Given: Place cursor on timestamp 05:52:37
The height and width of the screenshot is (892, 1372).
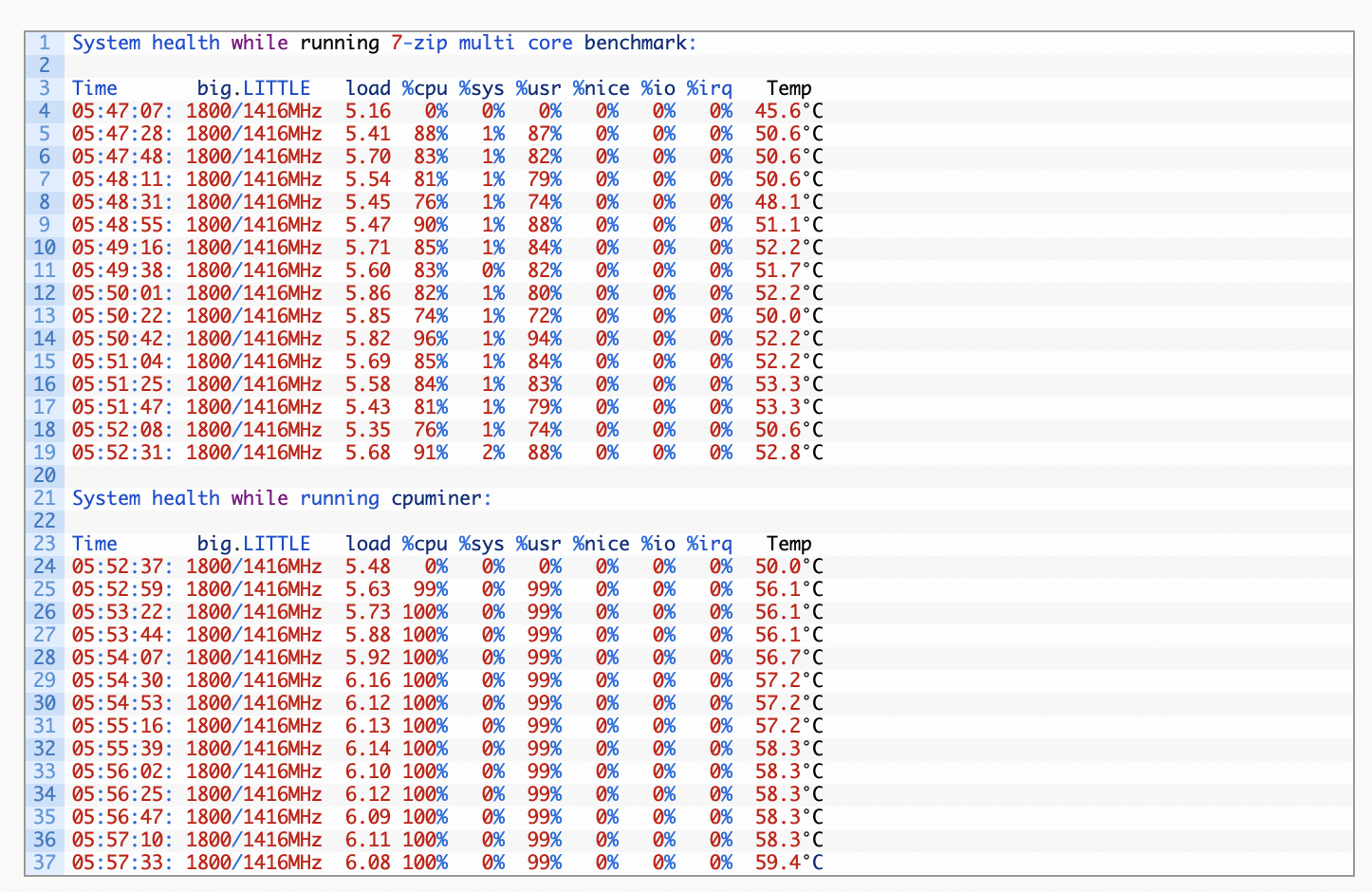Looking at the screenshot, I should [122, 567].
